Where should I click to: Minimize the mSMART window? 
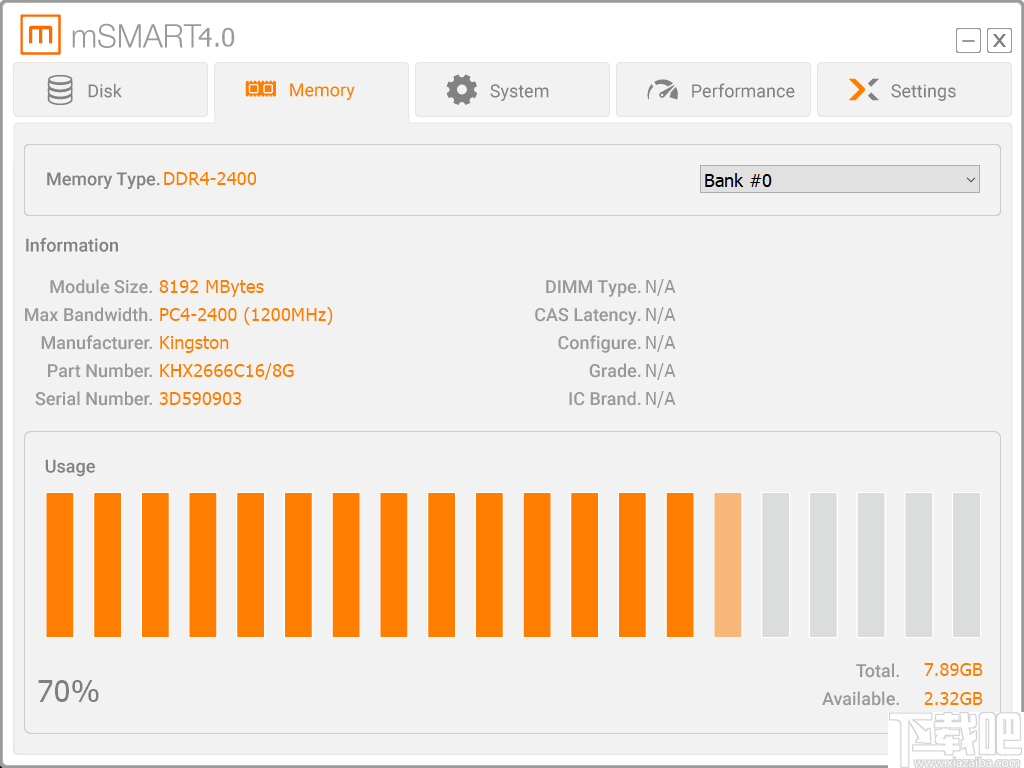968,40
